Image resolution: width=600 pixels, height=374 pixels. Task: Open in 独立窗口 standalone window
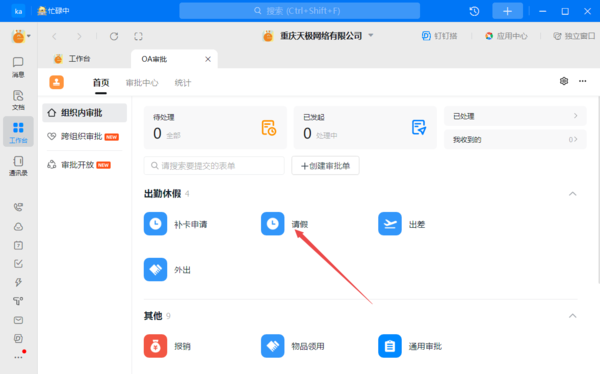click(574, 36)
